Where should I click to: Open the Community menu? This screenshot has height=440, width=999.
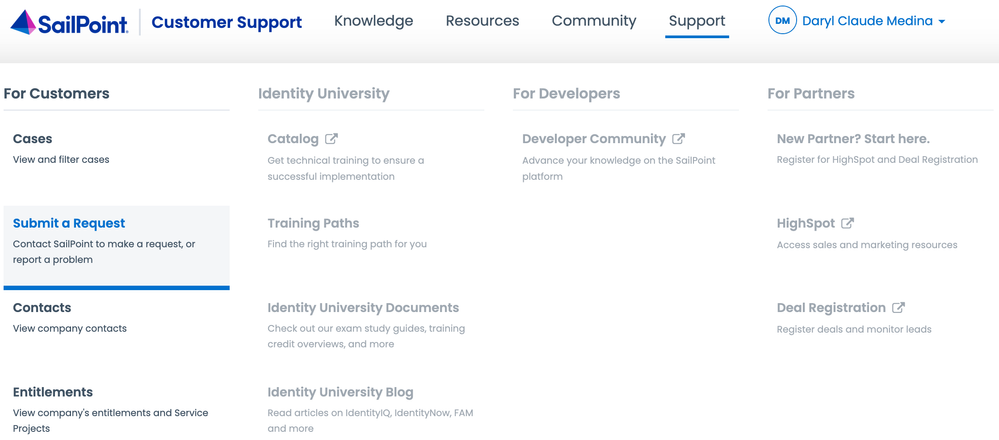coord(594,21)
